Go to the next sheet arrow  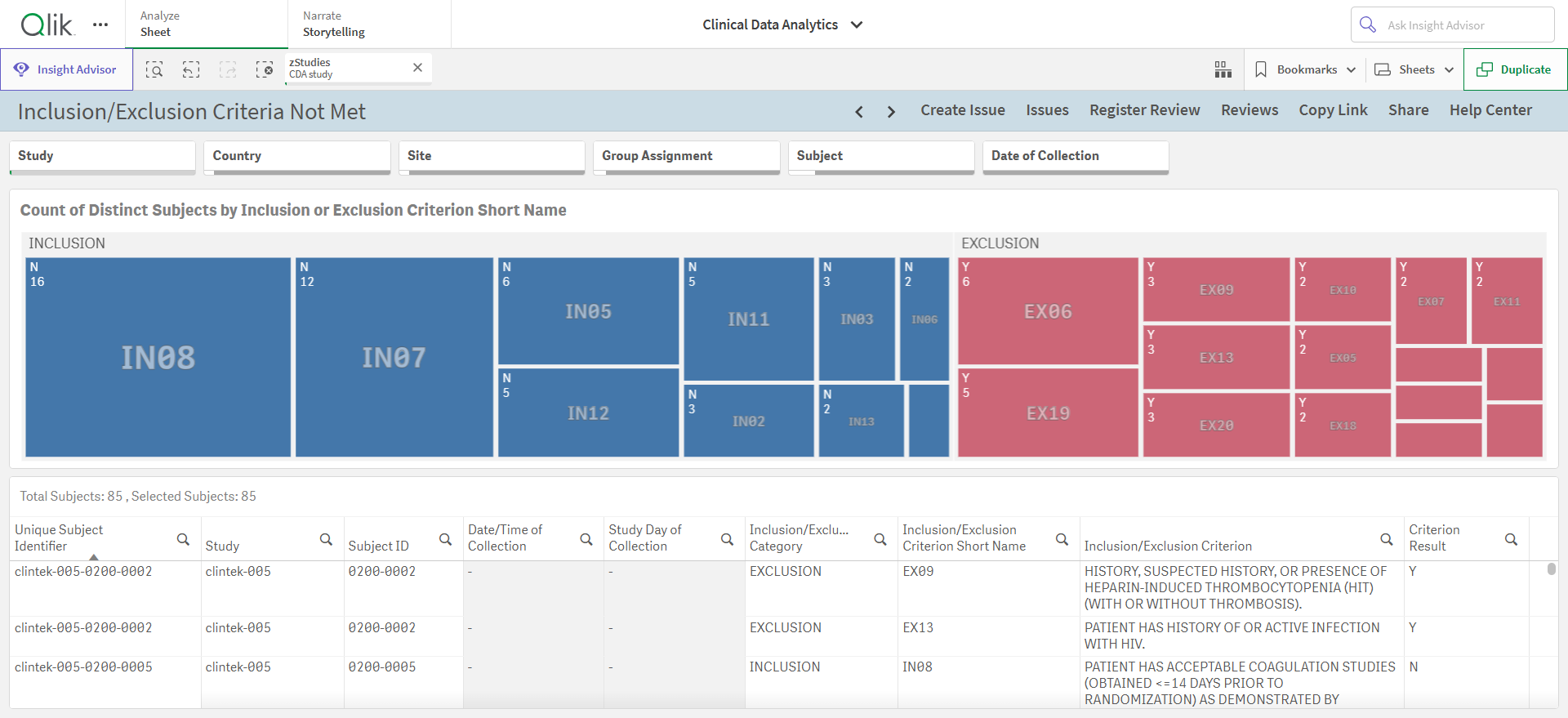click(x=891, y=111)
